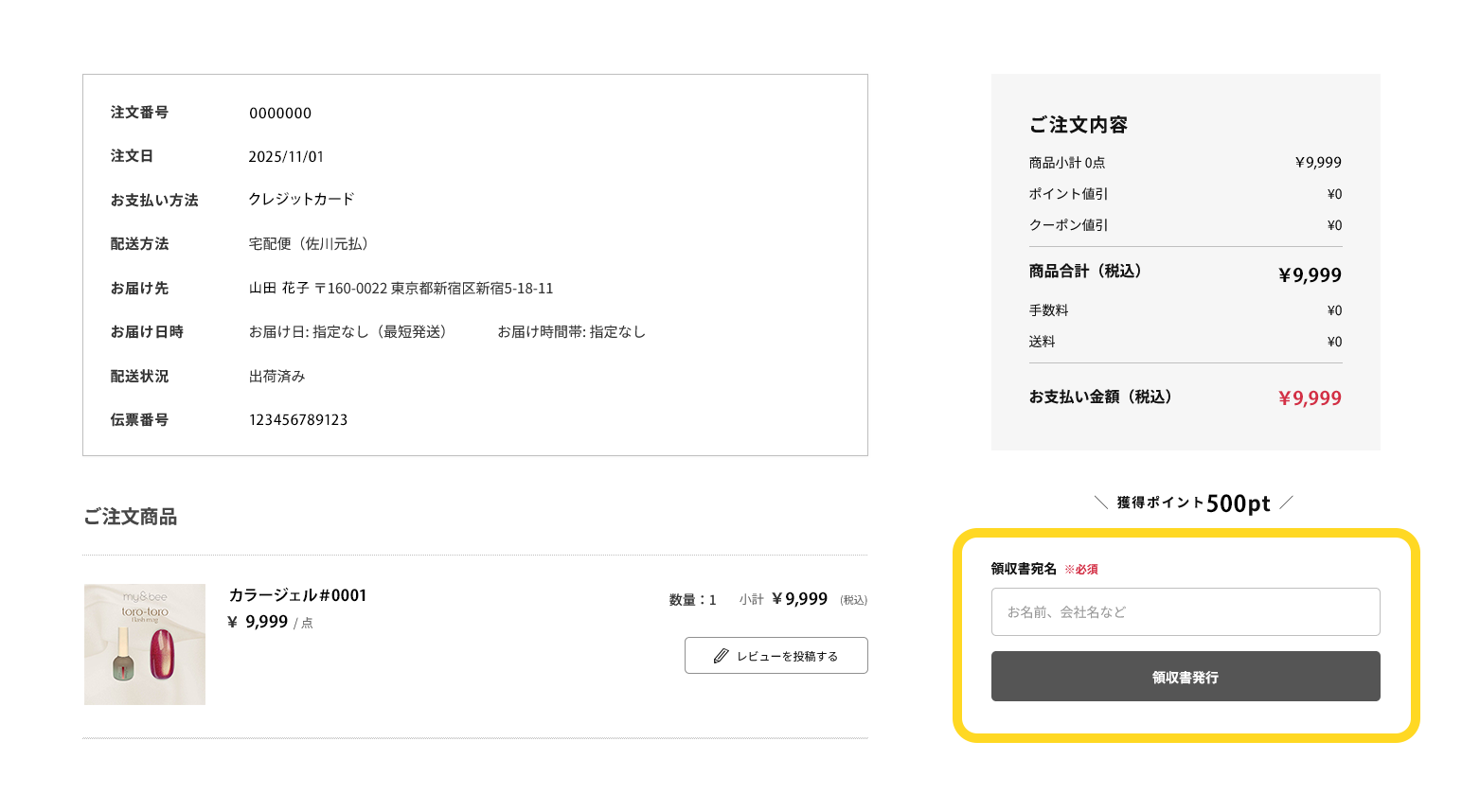
Task: Click the 領収書発行 button
Action: click(x=1185, y=676)
